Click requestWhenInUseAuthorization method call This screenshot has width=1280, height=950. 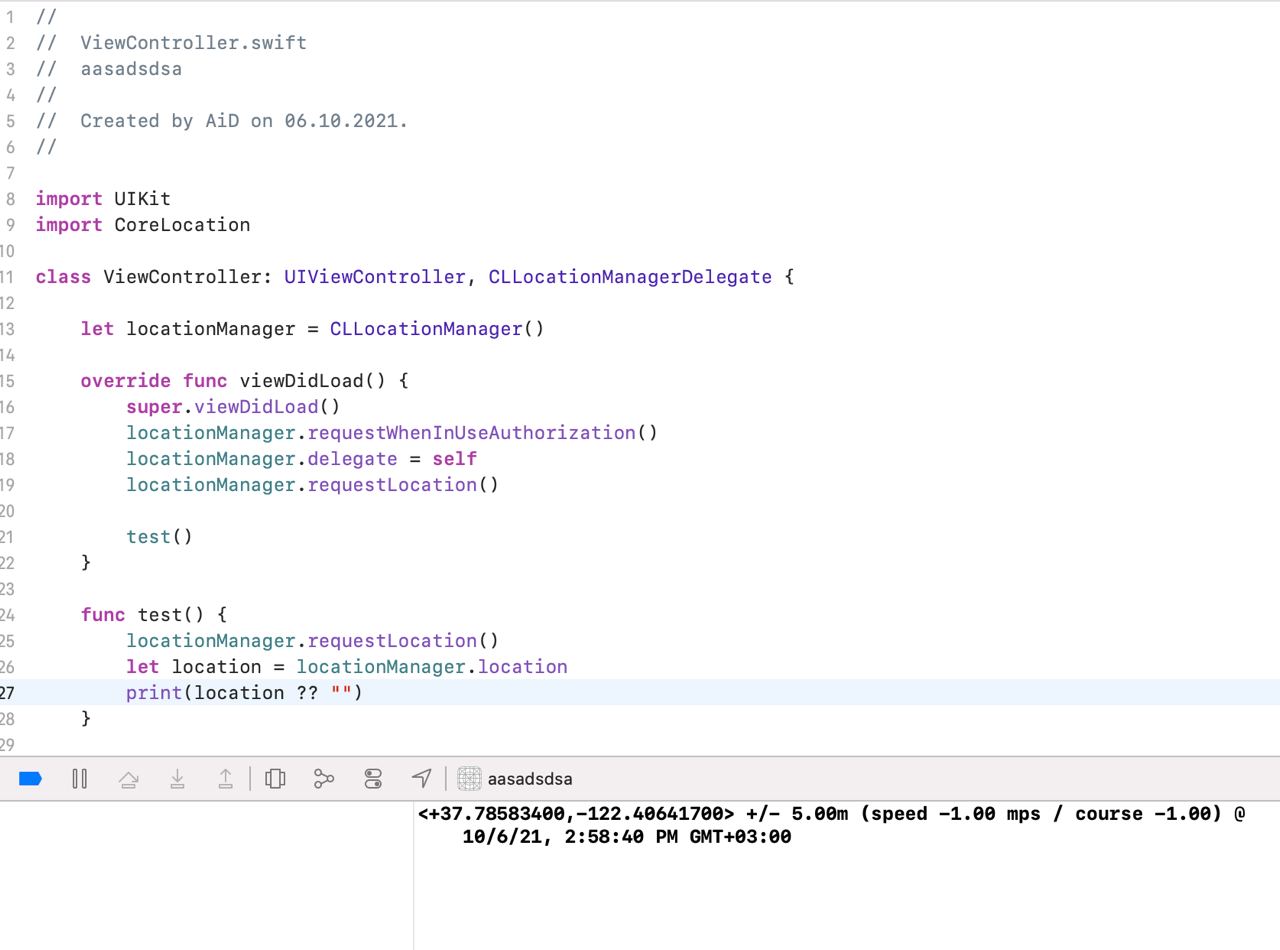[482, 433]
